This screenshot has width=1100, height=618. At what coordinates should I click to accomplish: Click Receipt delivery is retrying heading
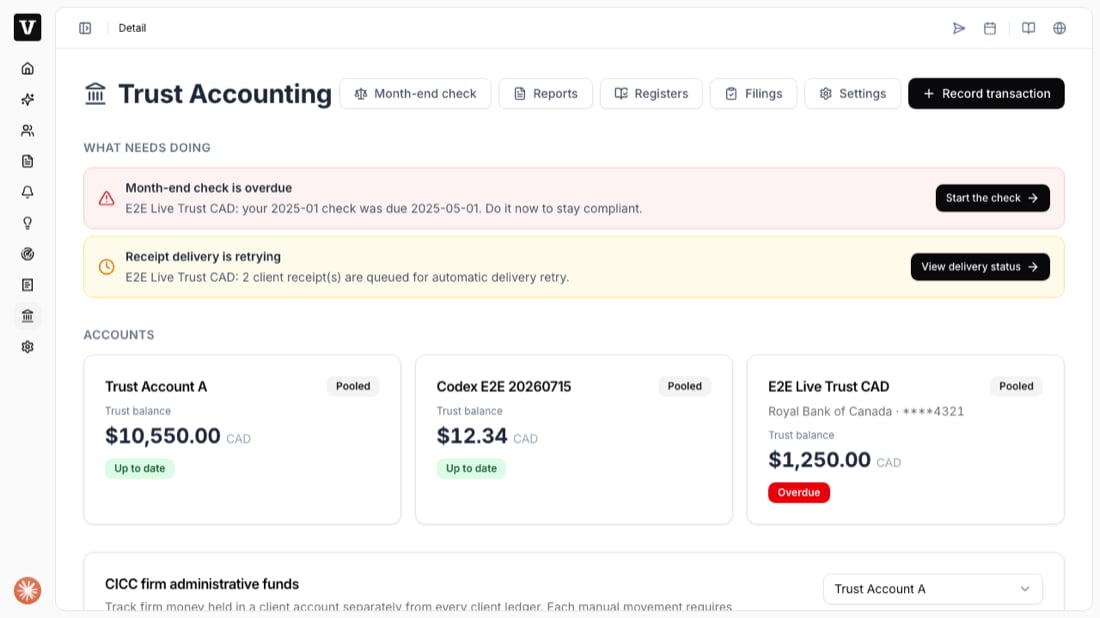point(203,257)
